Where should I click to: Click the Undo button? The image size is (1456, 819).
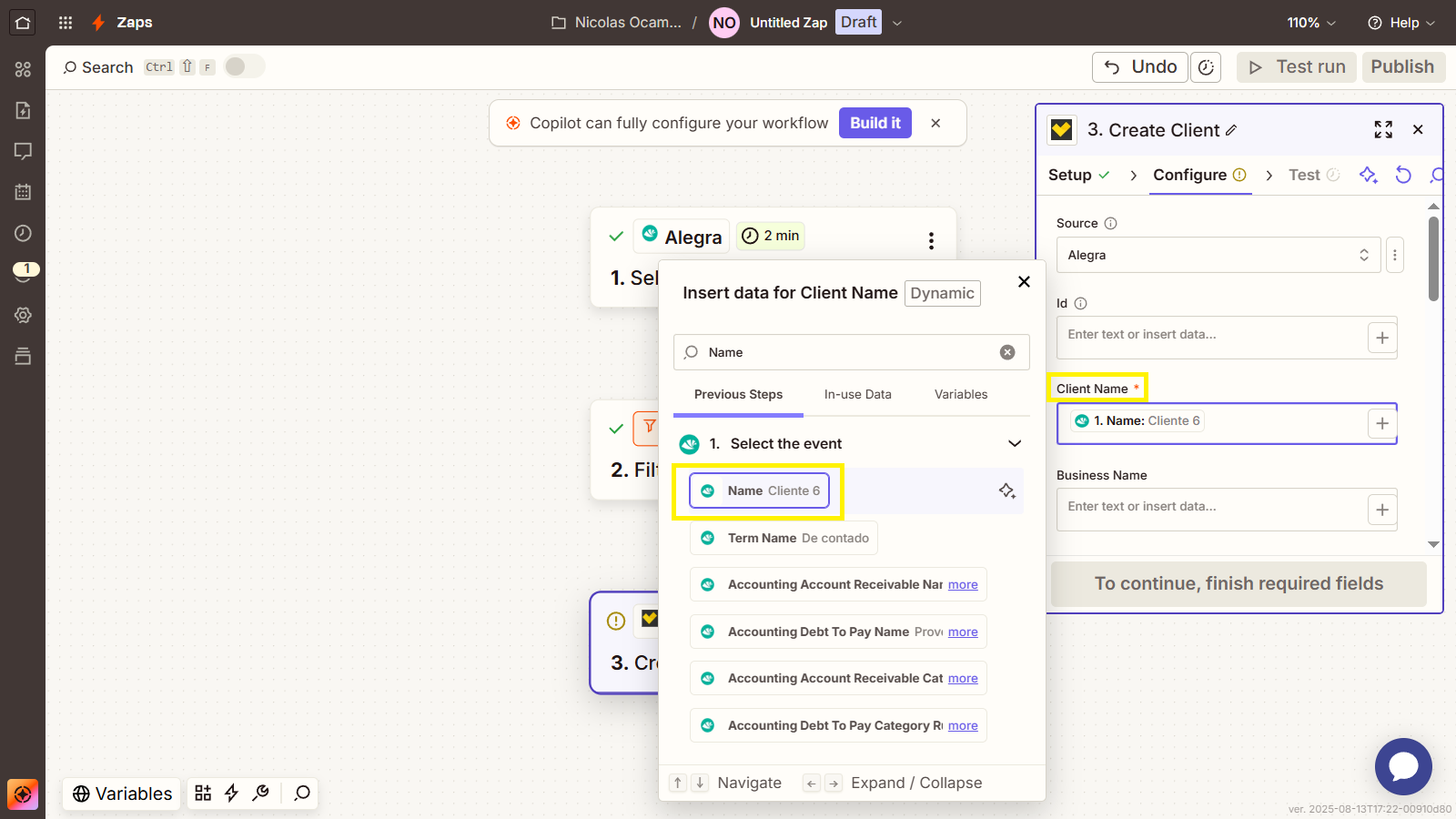1140,67
